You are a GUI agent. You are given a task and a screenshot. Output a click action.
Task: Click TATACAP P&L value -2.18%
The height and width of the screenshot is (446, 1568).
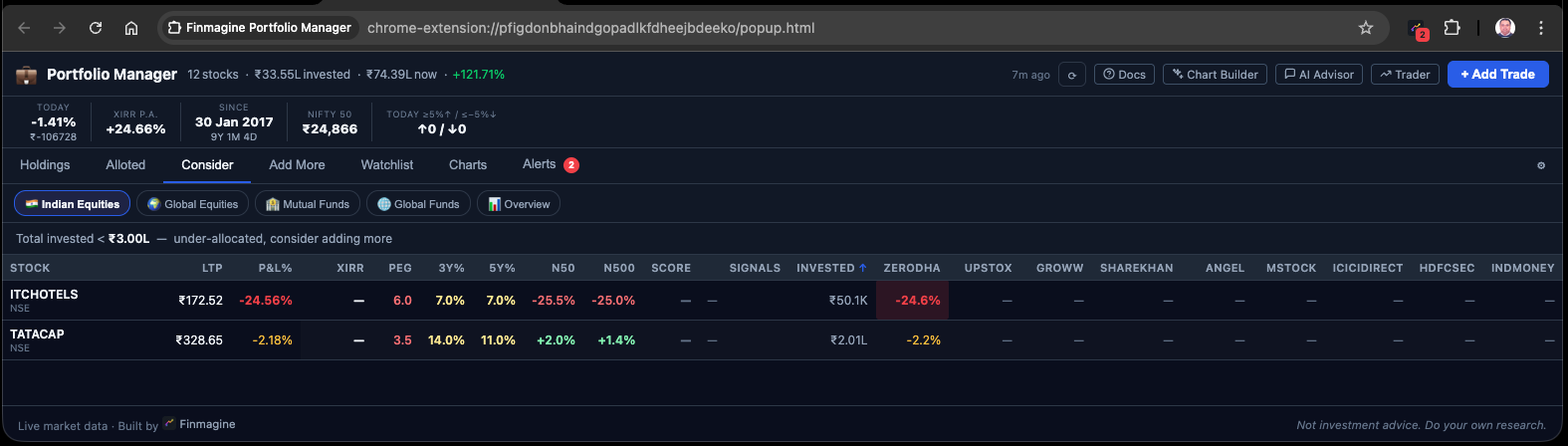[272, 340]
